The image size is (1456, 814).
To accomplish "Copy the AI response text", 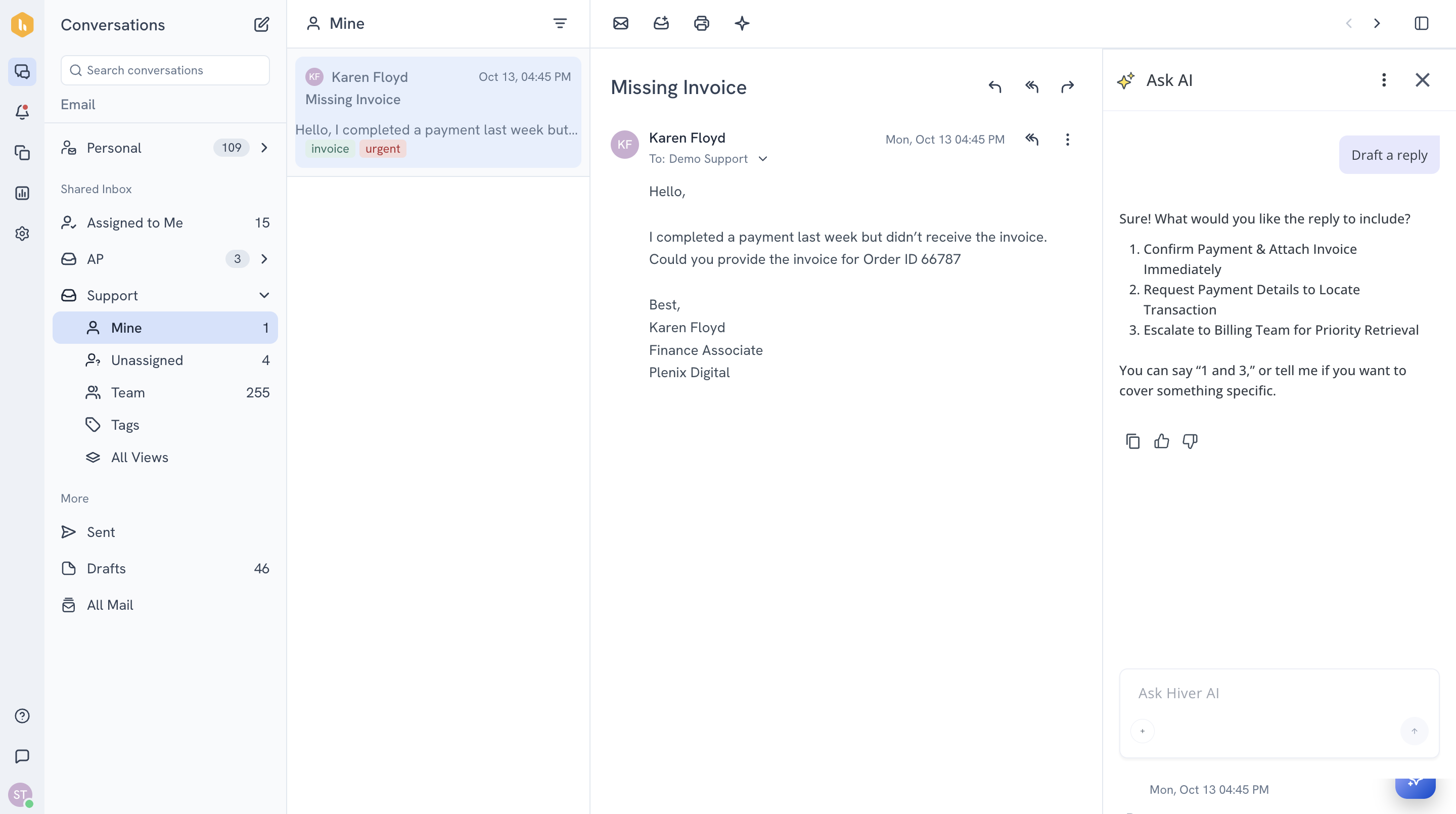I will pos(1132,441).
